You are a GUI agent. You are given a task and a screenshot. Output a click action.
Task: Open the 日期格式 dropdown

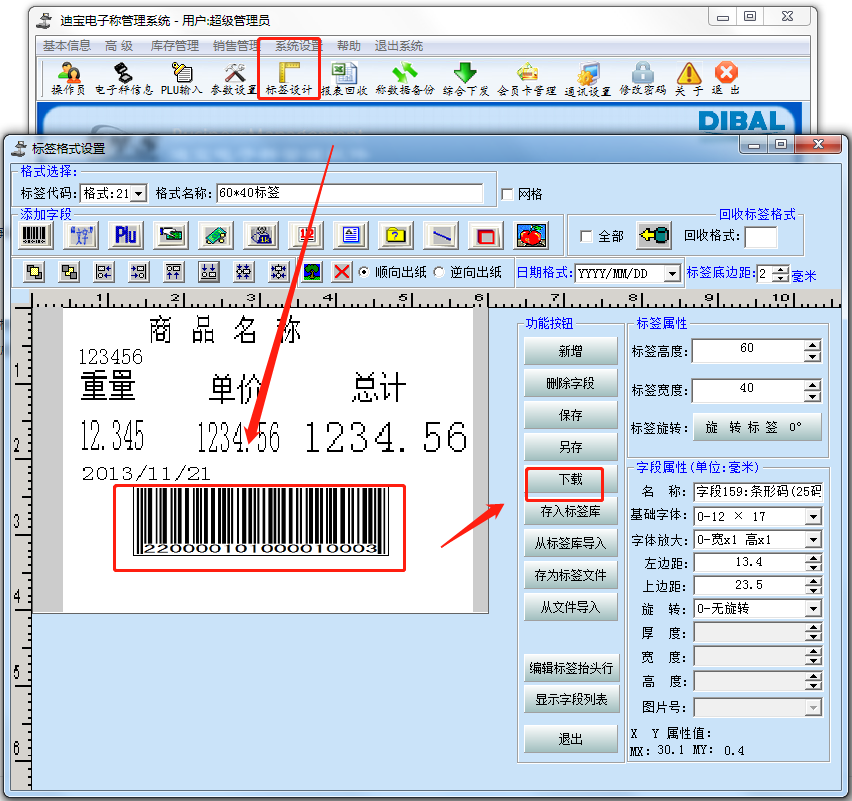[673, 273]
